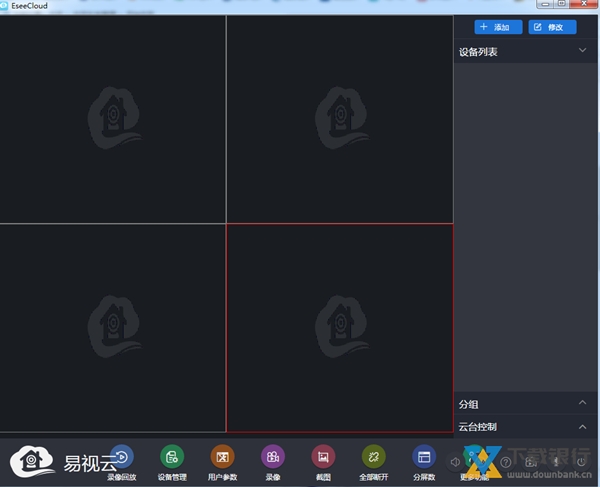Select the top-left video pane
The width and height of the screenshot is (600, 487).
tap(113, 119)
